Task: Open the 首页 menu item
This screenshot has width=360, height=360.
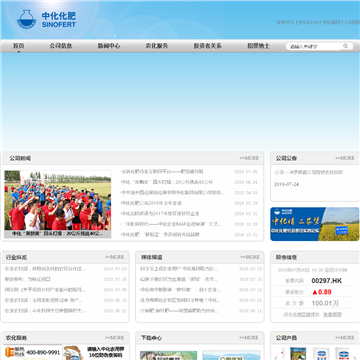Action: click(x=19, y=46)
